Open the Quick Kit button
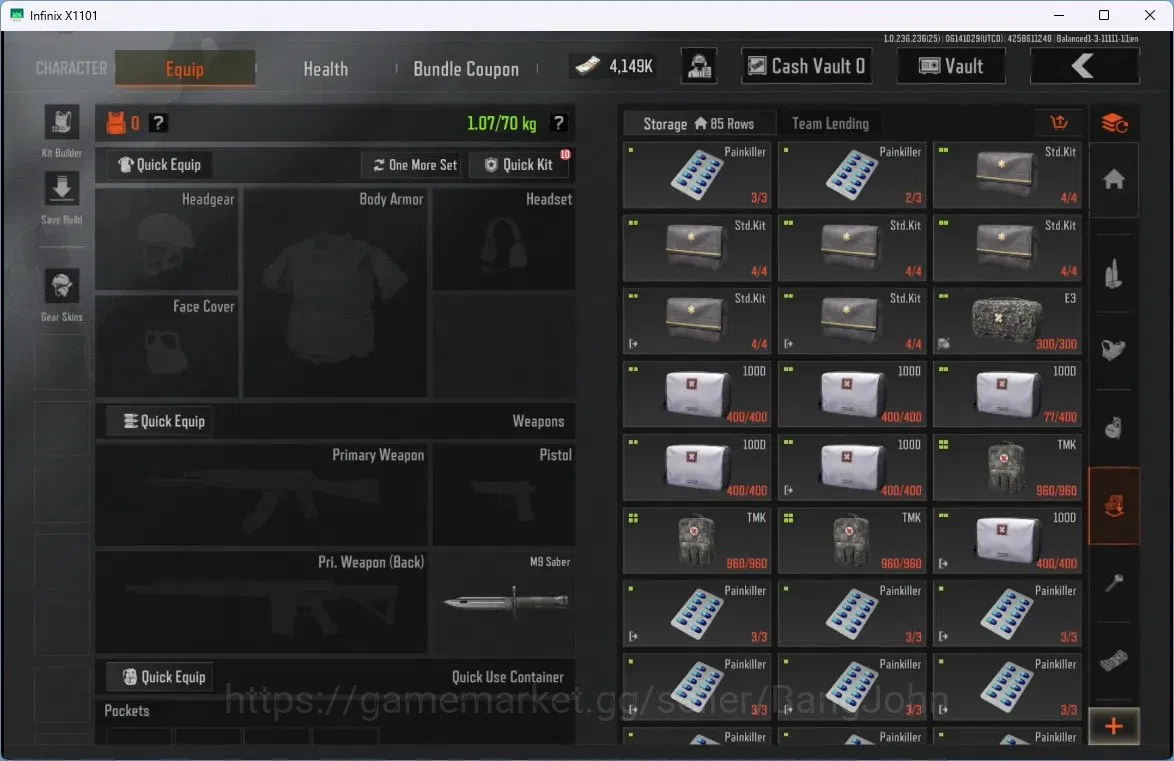 [x=519, y=165]
